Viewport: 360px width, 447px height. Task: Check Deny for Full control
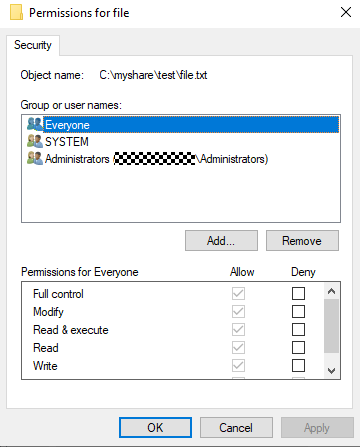[298, 294]
